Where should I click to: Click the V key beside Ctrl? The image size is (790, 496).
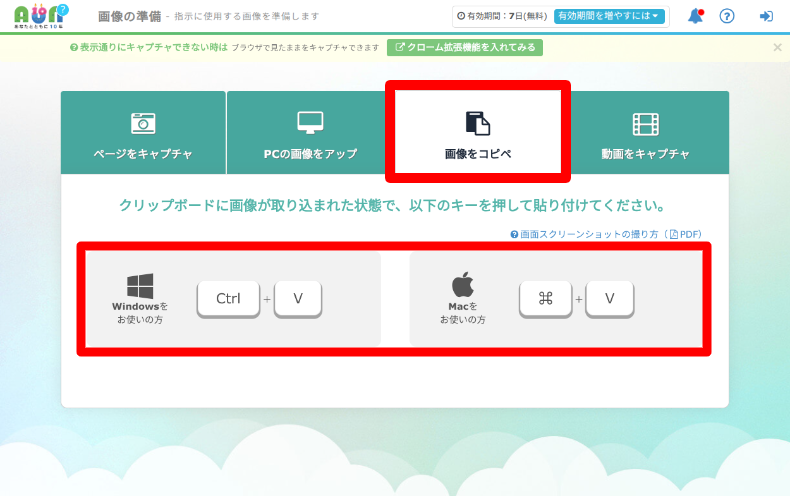[298, 299]
